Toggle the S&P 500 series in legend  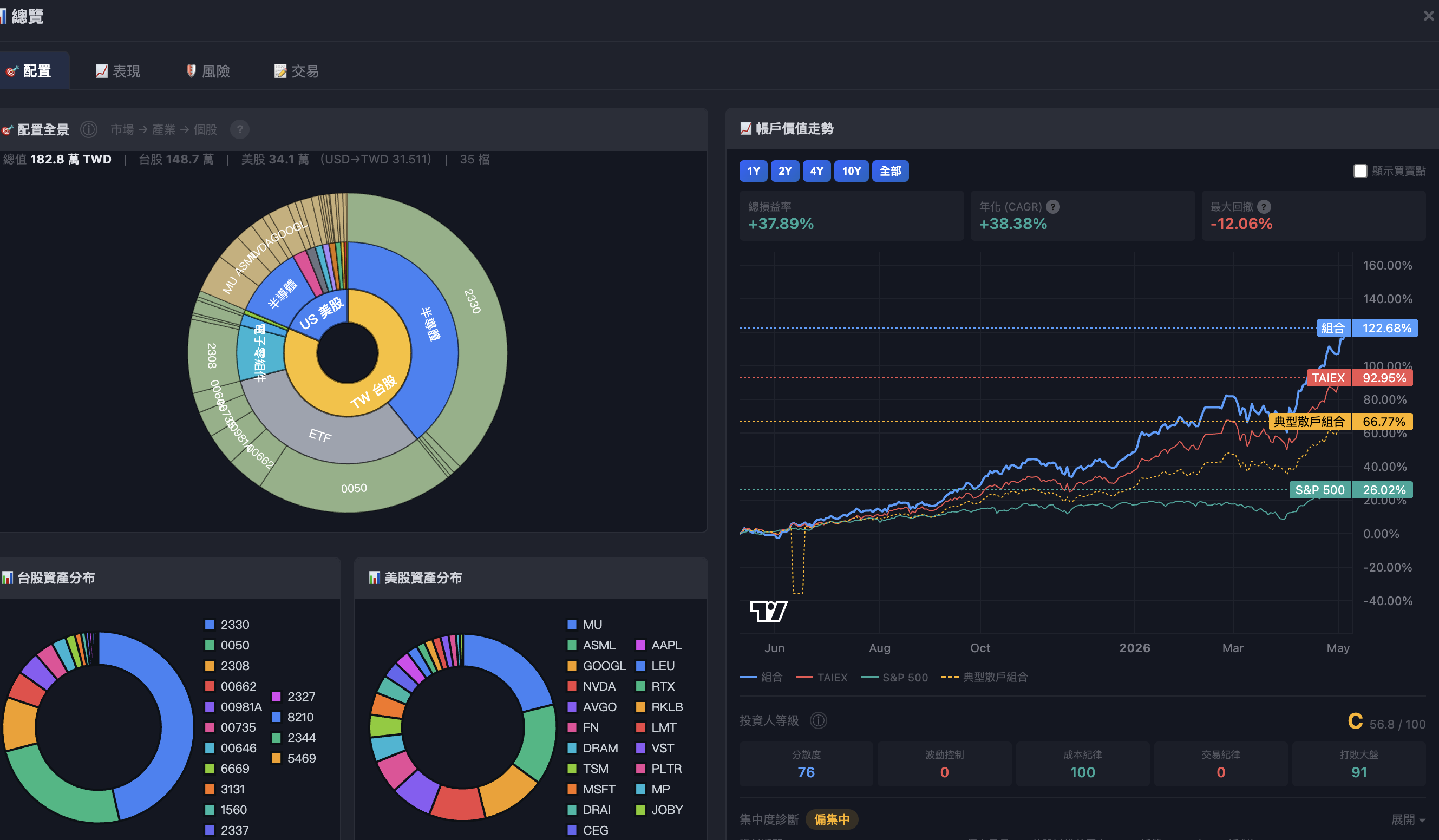(x=895, y=677)
